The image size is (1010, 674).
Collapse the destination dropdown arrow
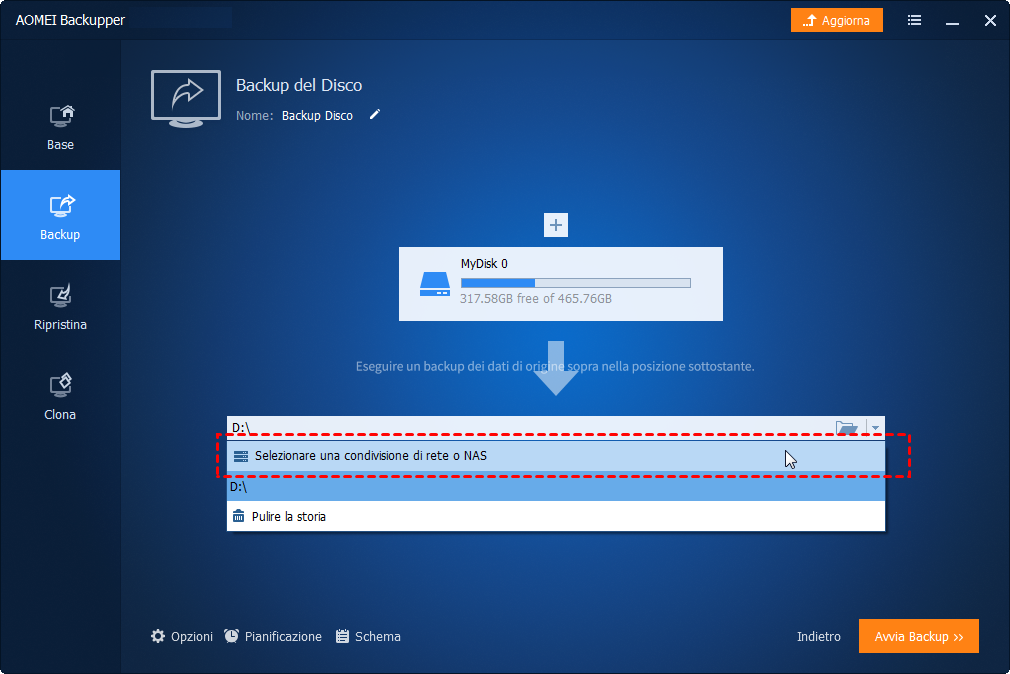(875, 428)
